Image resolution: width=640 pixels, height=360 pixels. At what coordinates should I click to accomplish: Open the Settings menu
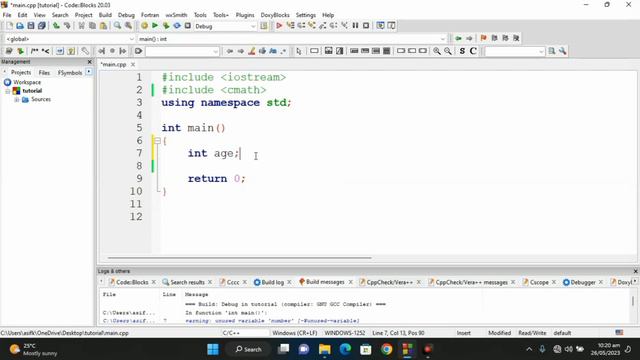click(306, 15)
